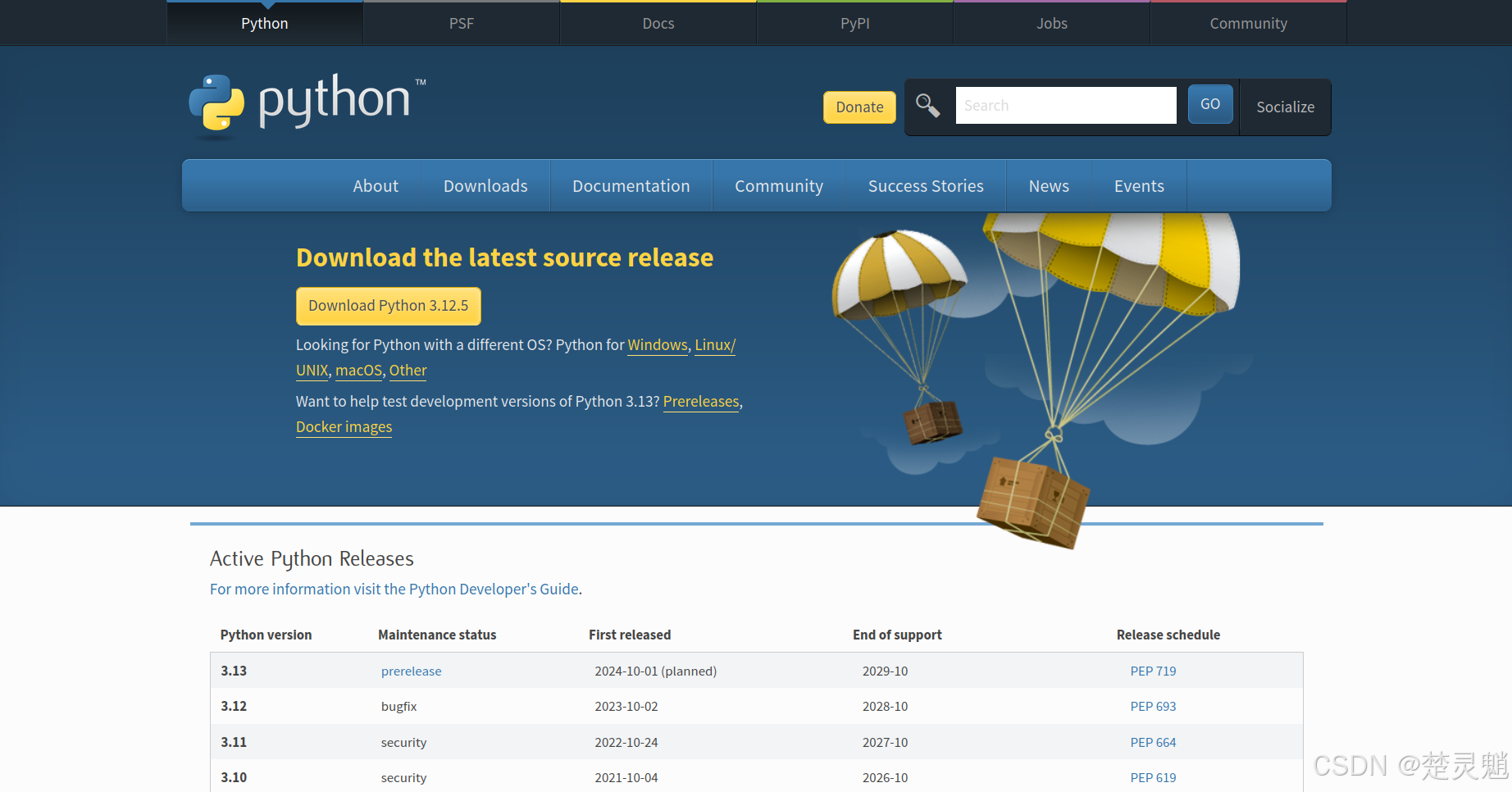This screenshot has height=792, width=1512.
Task: Click the Release schedule column header
Action: coord(1168,635)
